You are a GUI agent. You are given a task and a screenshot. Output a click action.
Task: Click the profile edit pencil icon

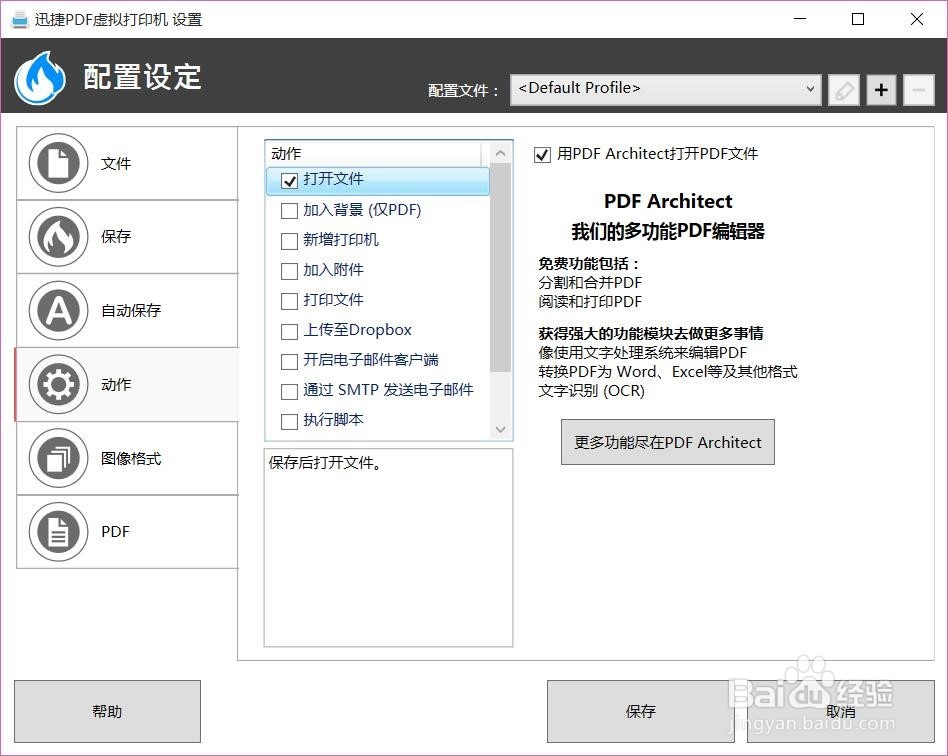pyautogui.click(x=843, y=89)
